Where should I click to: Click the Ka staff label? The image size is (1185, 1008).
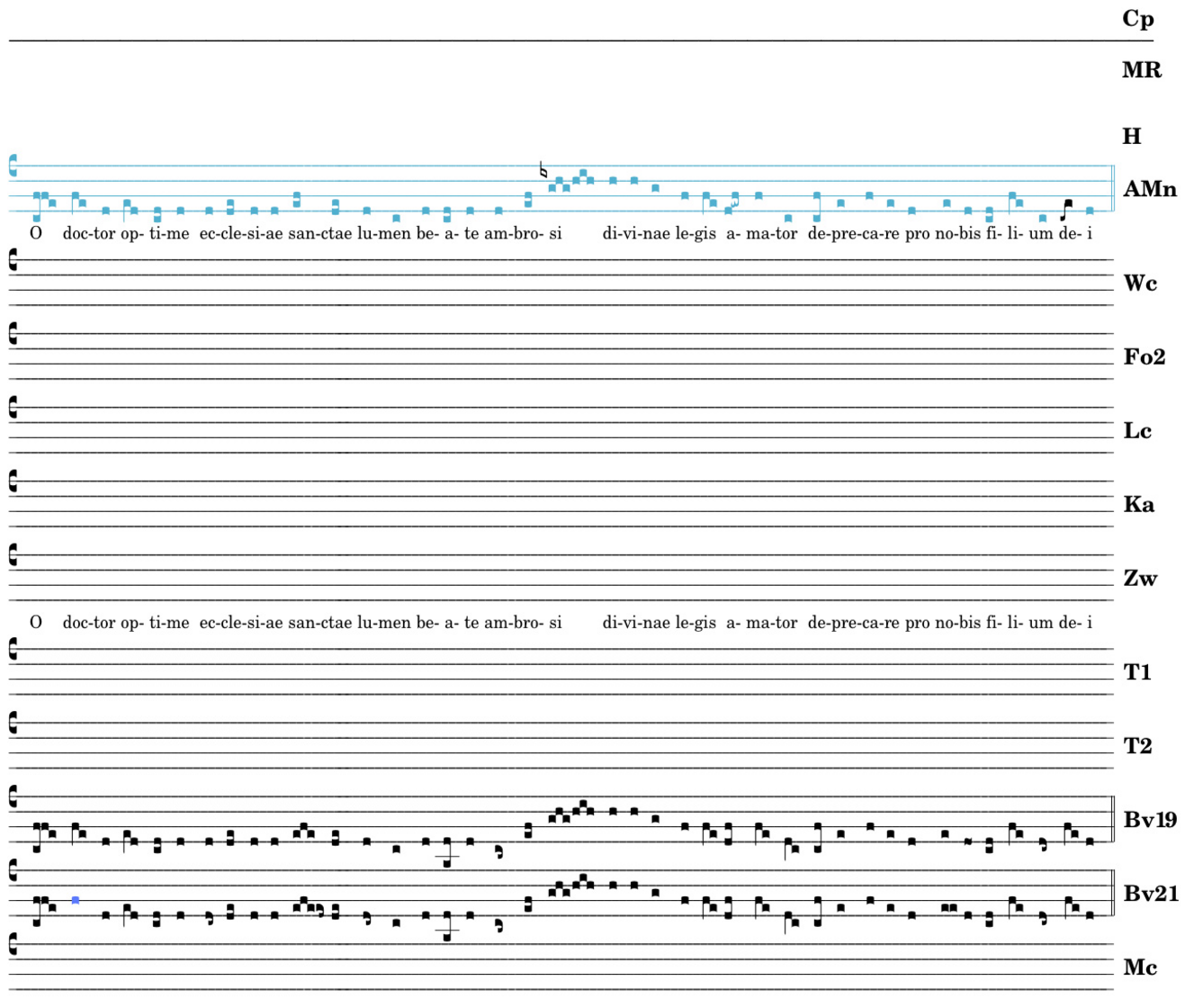click(1138, 505)
